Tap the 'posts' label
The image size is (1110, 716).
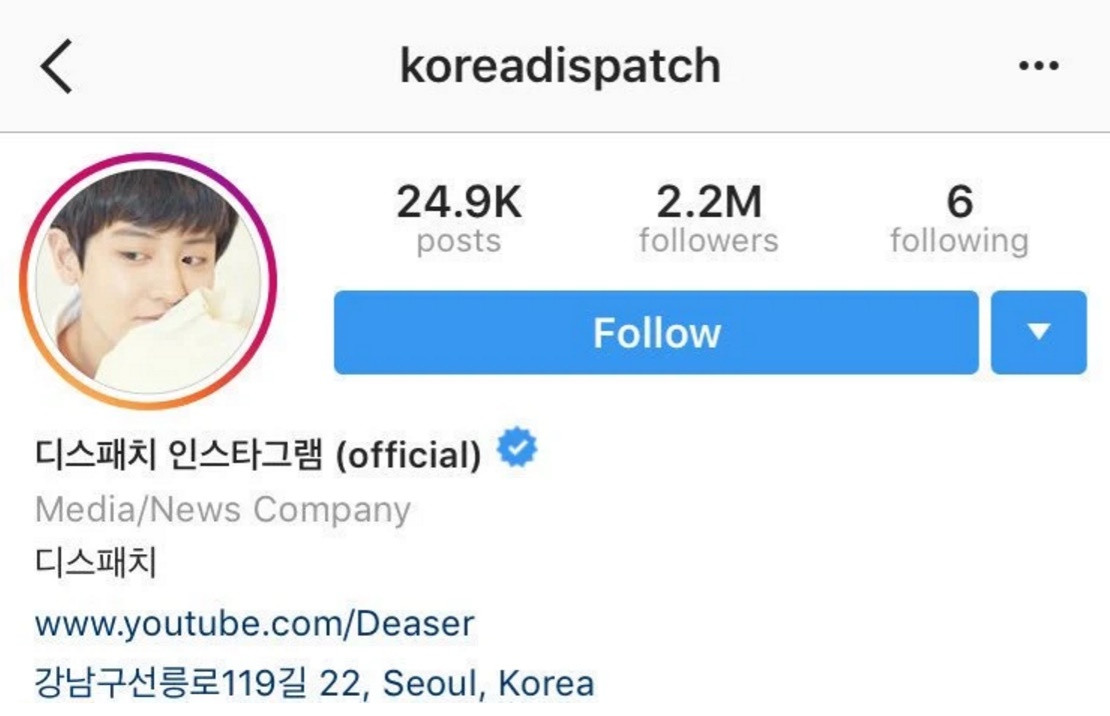[x=459, y=242]
